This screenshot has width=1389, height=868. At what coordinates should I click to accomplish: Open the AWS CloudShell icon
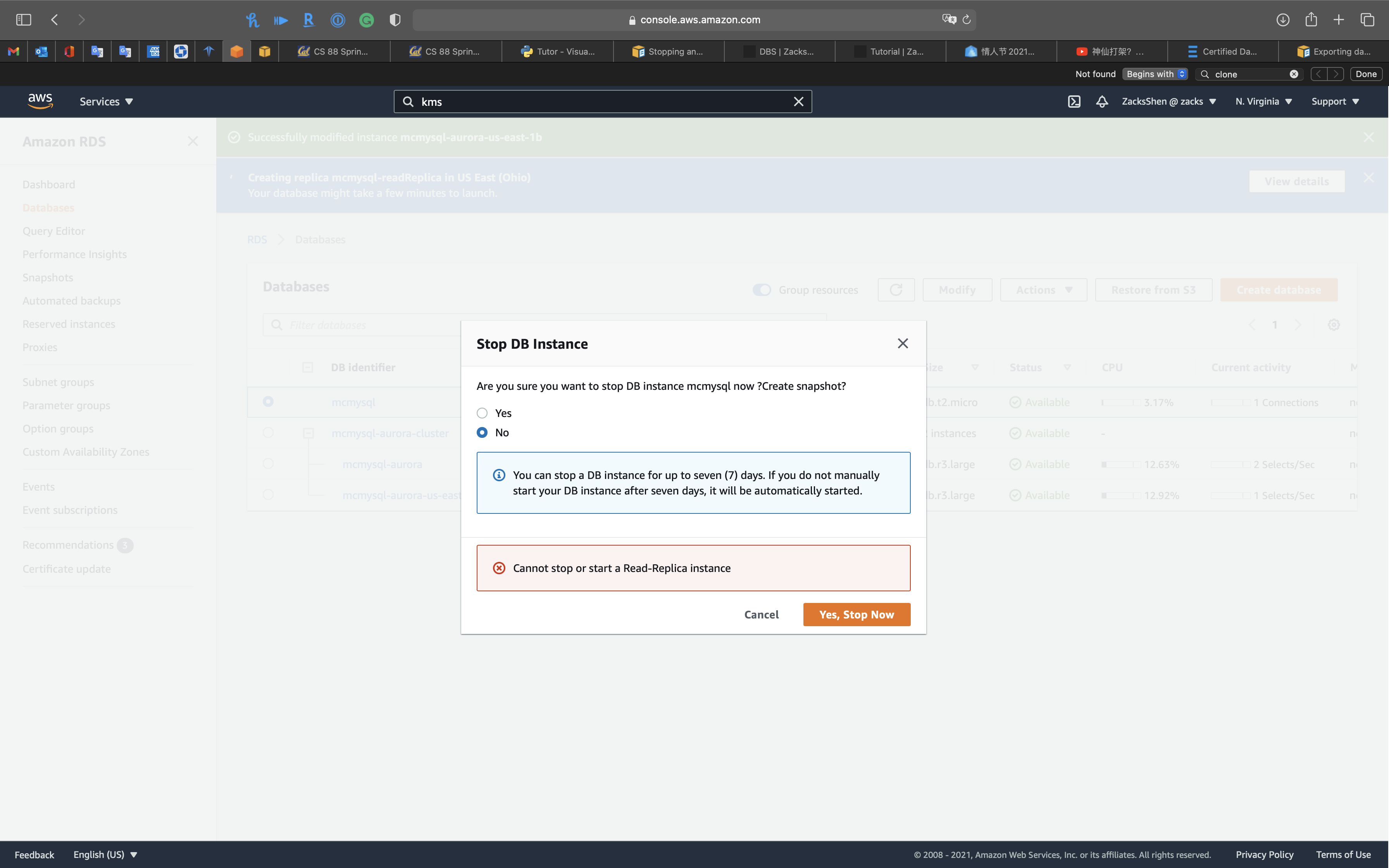point(1074,102)
